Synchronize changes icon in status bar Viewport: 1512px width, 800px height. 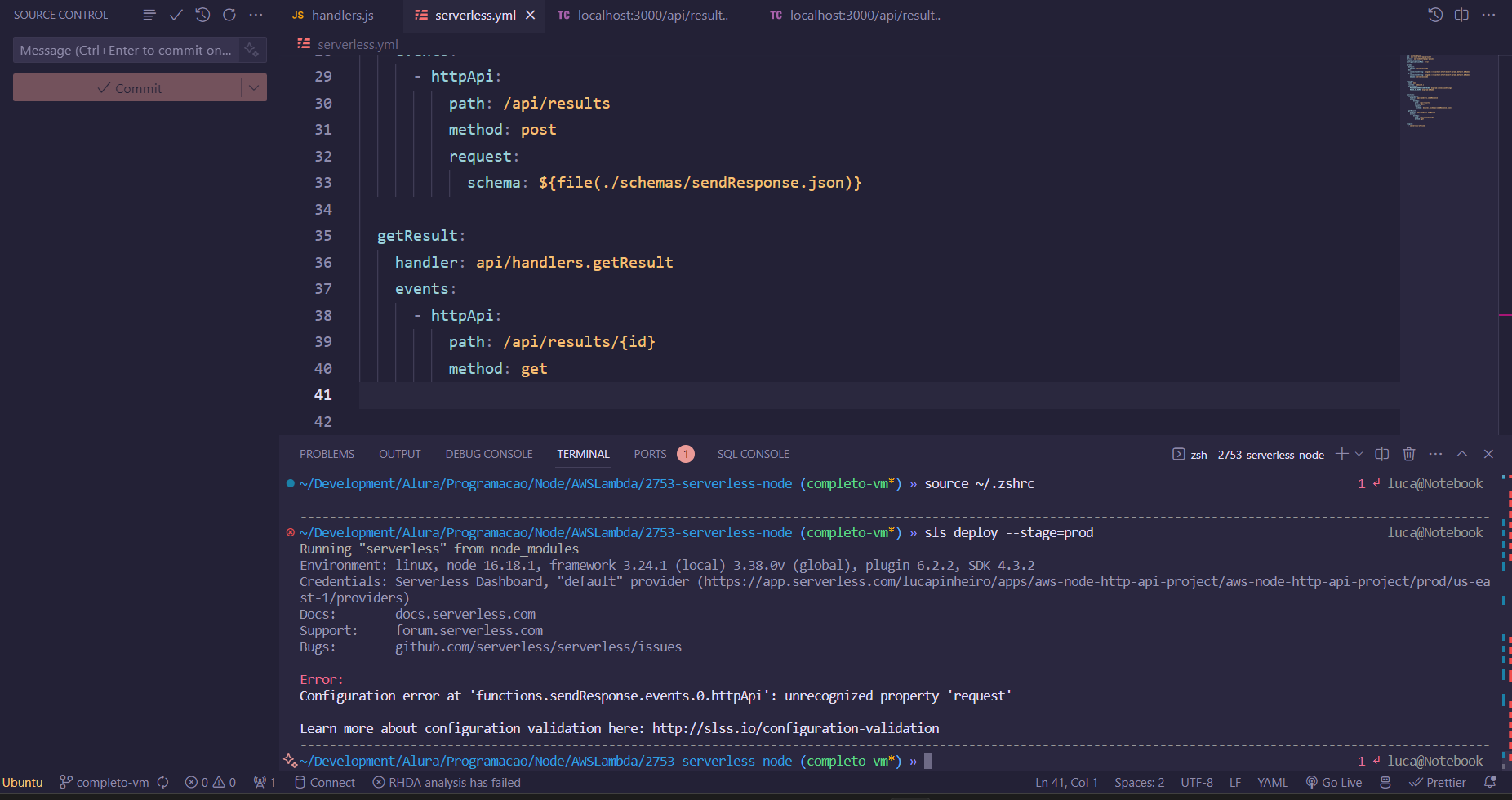pos(163,782)
